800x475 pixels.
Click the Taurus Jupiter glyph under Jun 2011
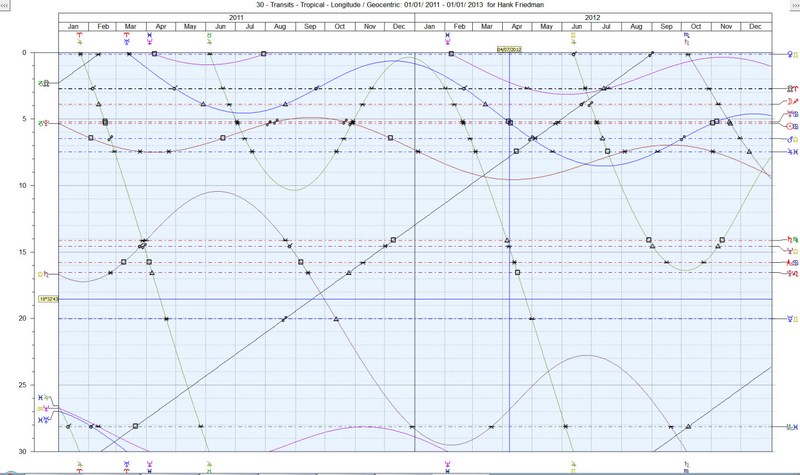[x=208, y=38]
